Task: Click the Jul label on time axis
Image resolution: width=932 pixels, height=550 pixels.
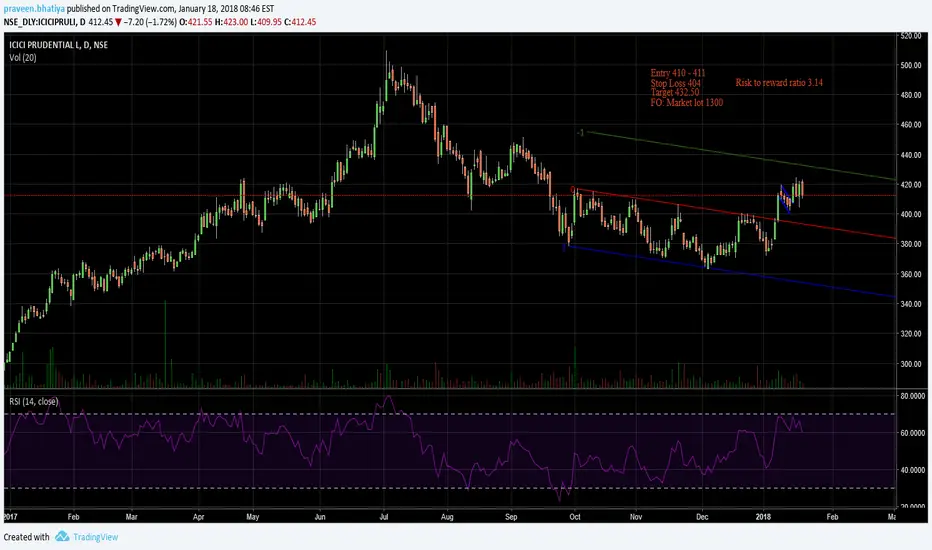Action: pos(383,517)
